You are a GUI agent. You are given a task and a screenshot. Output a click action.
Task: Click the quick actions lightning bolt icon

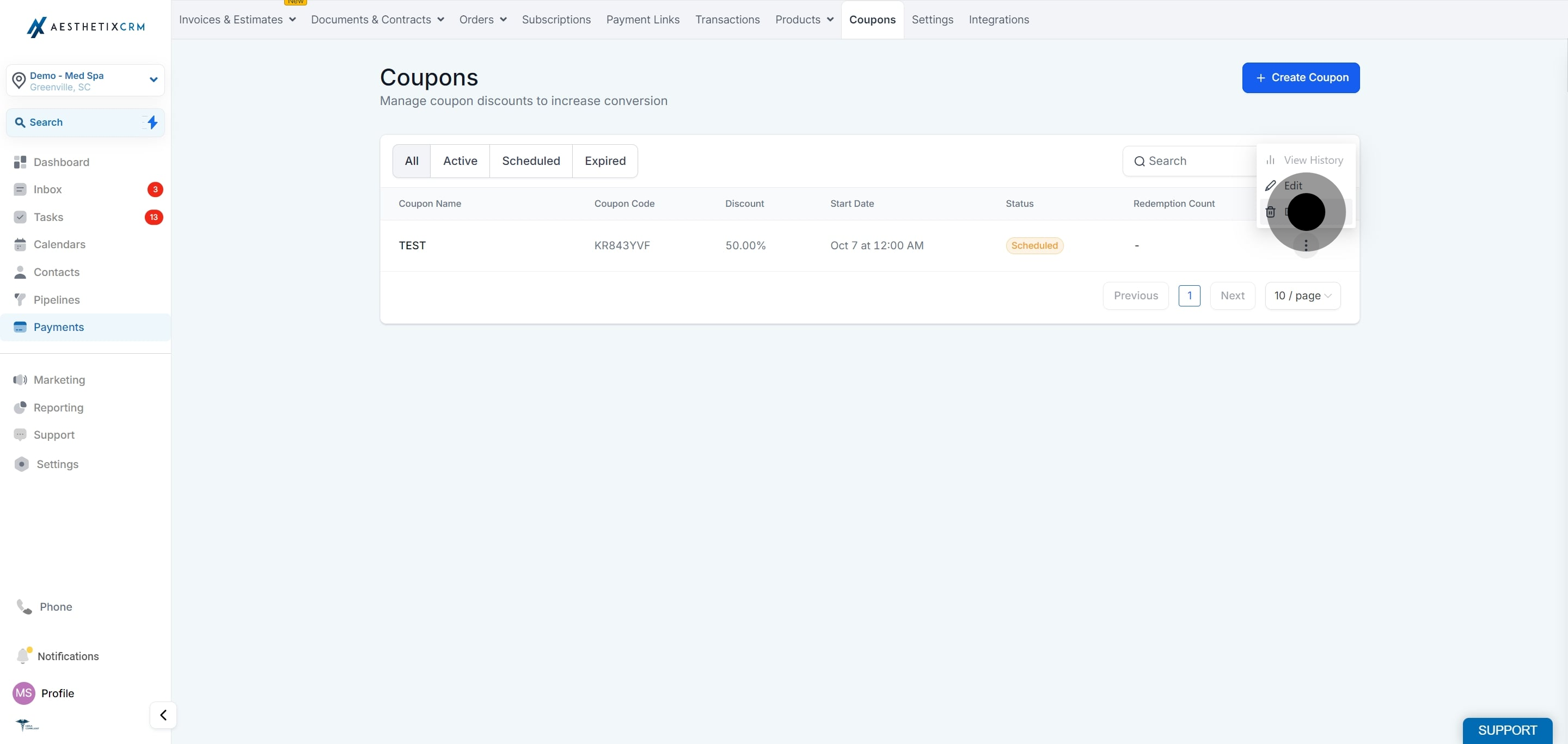[x=152, y=122]
